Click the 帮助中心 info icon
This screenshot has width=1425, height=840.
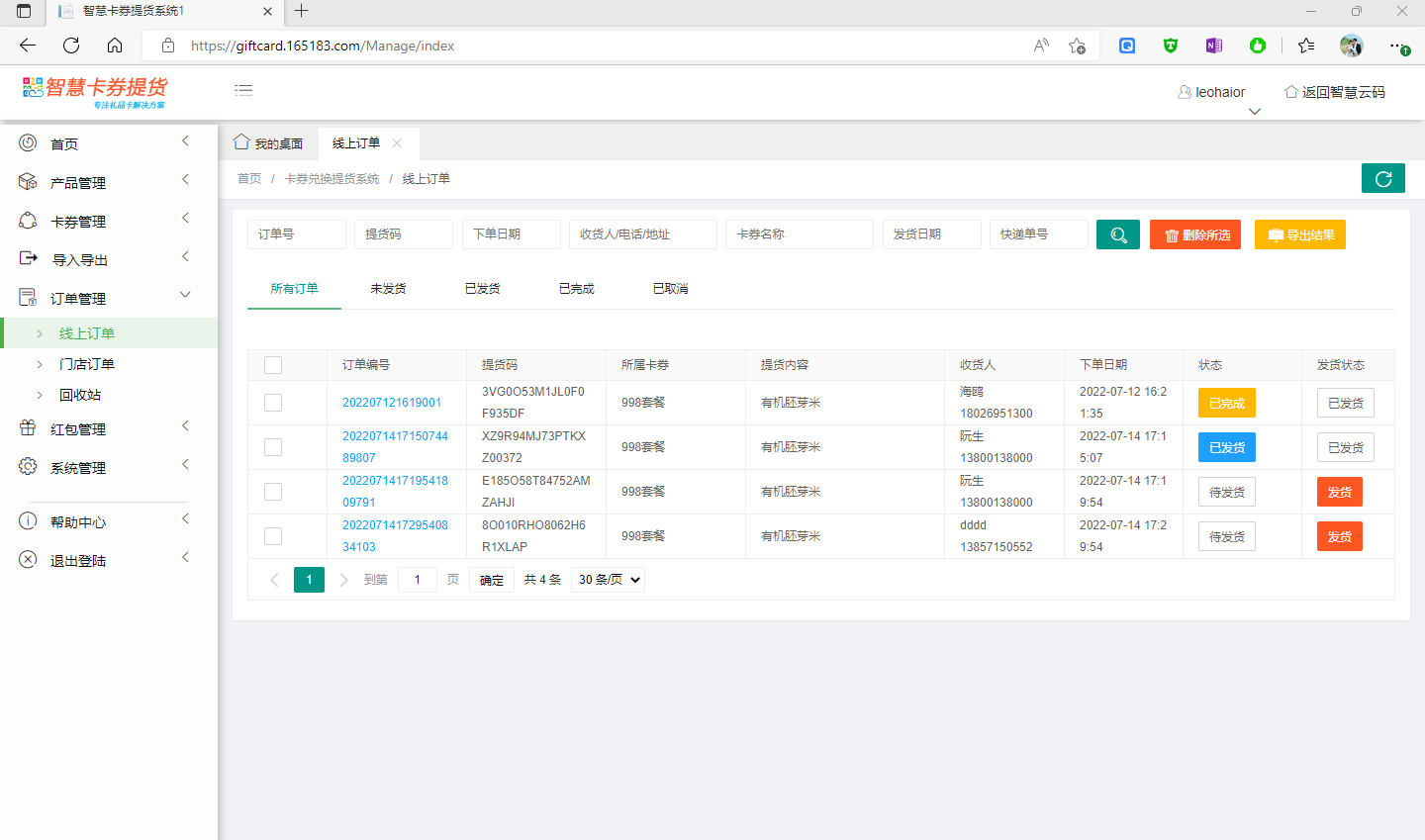pyautogui.click(x=28, y=521)
